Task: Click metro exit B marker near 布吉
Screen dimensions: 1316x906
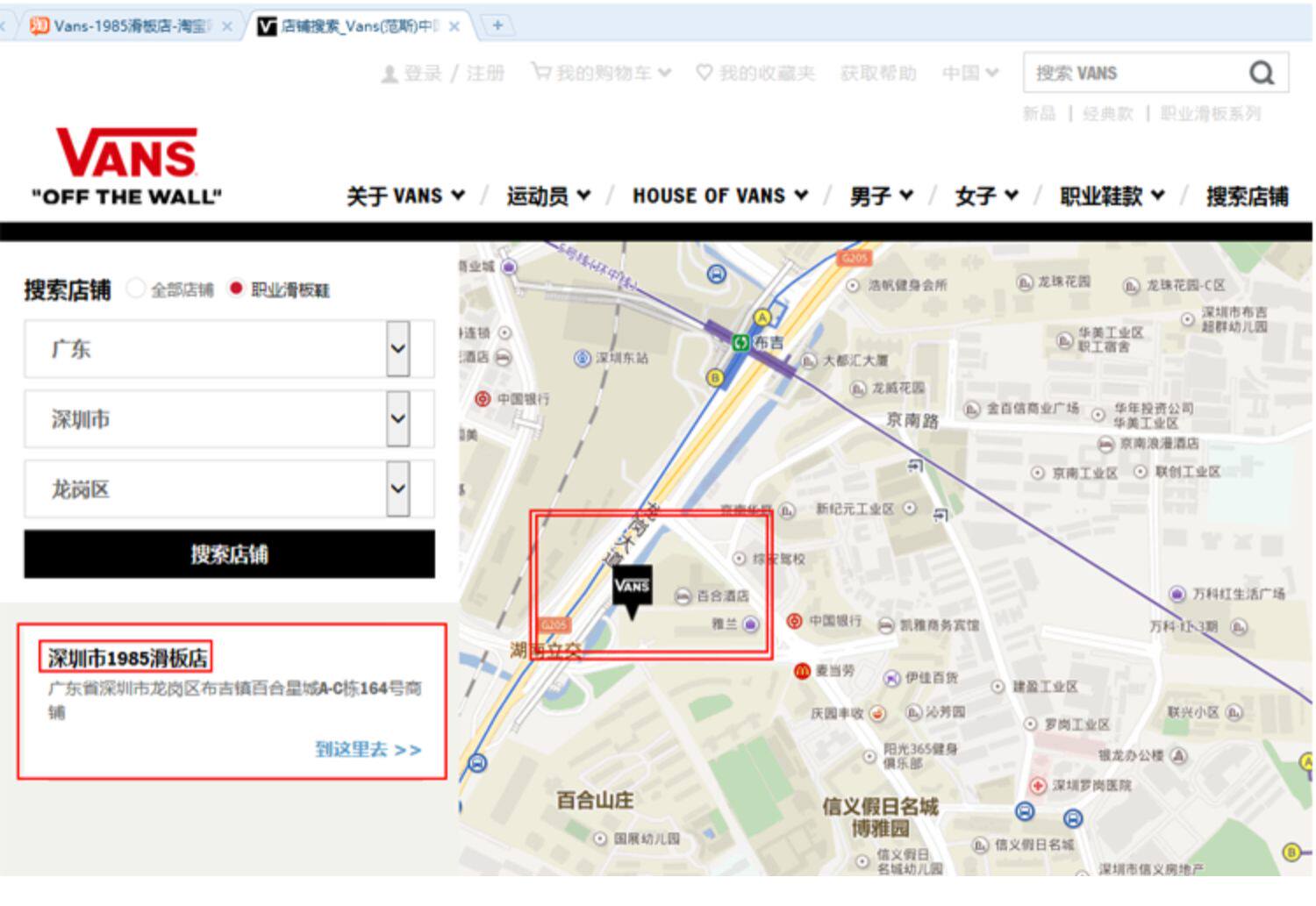Action: click(716, 378)
